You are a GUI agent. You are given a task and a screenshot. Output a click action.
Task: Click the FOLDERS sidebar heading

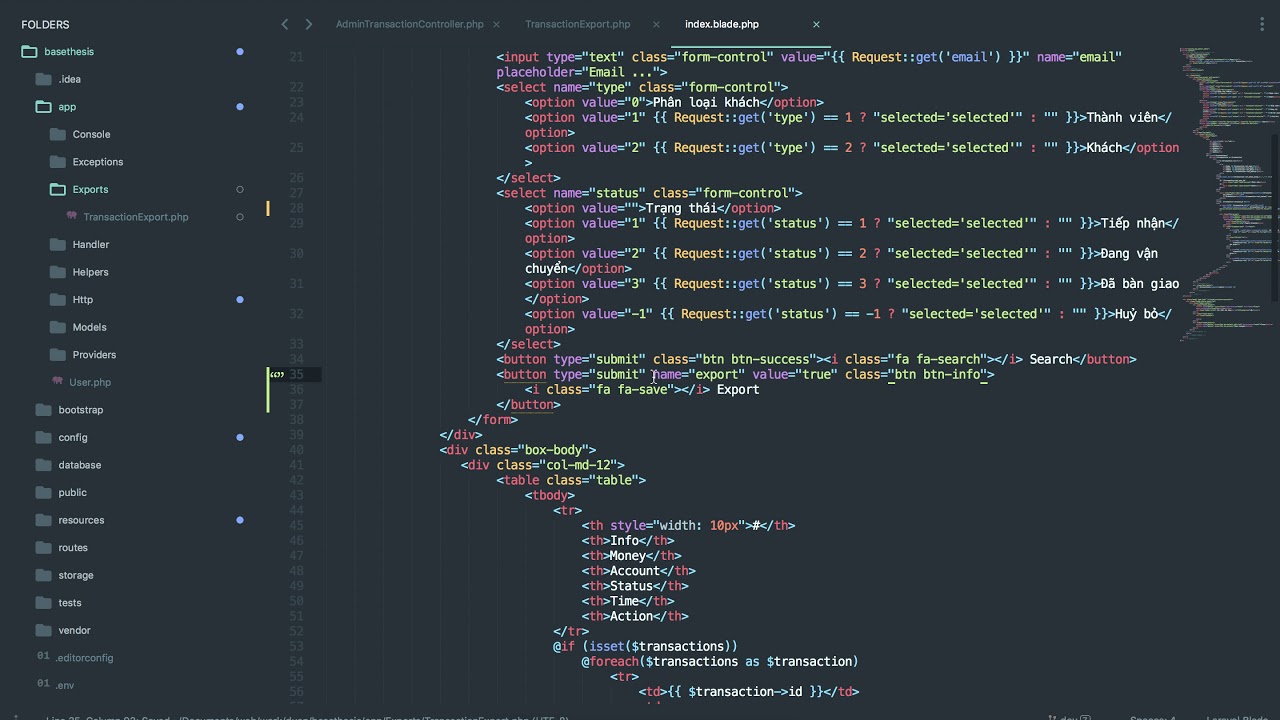coord(46,24)
